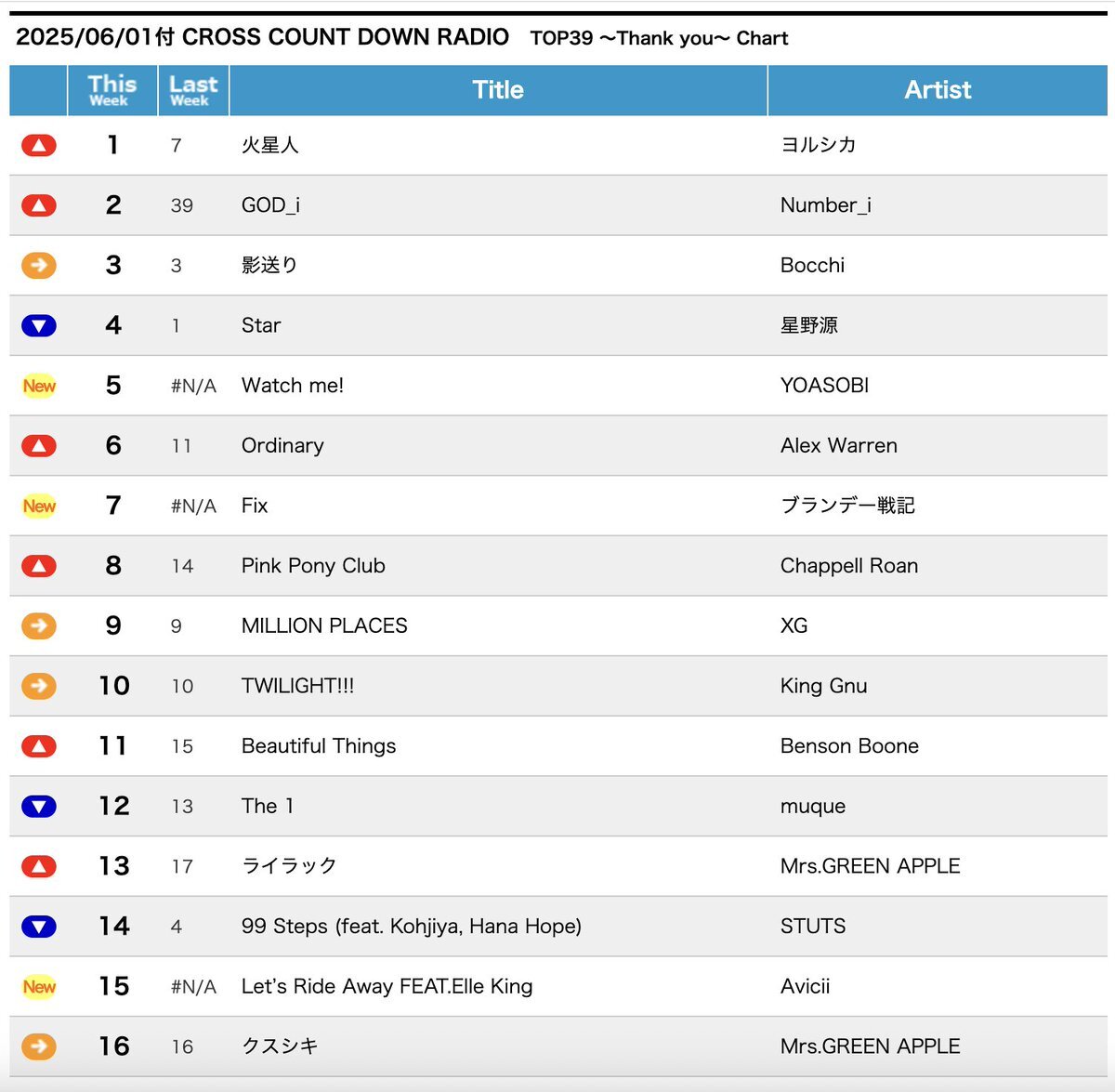This screenshot has width=1115, height=1092.
Task: Click artist name ヨルシカ
Action: point(819,145)
